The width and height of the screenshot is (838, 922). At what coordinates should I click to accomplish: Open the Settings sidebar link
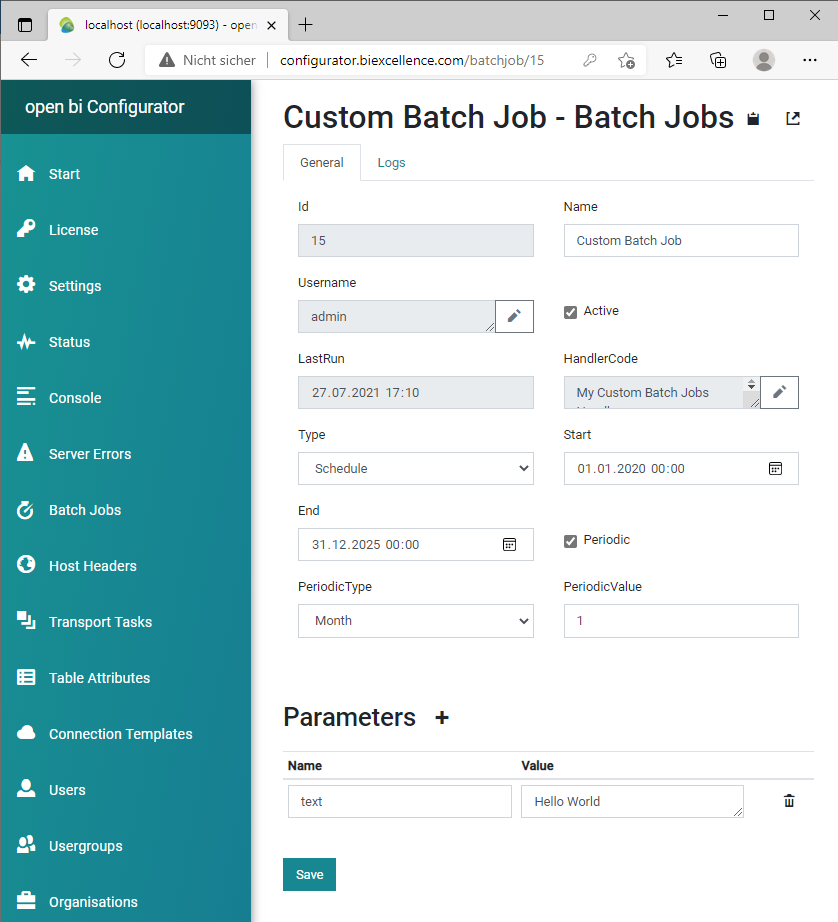75,286
